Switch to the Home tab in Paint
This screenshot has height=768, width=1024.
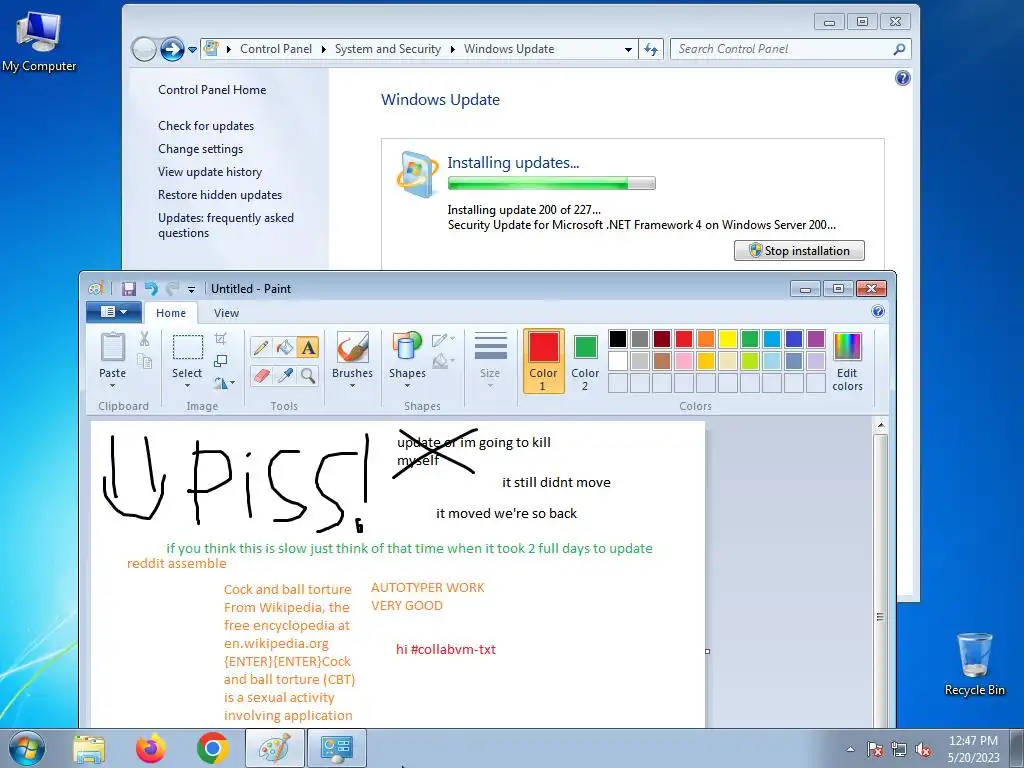171,313
